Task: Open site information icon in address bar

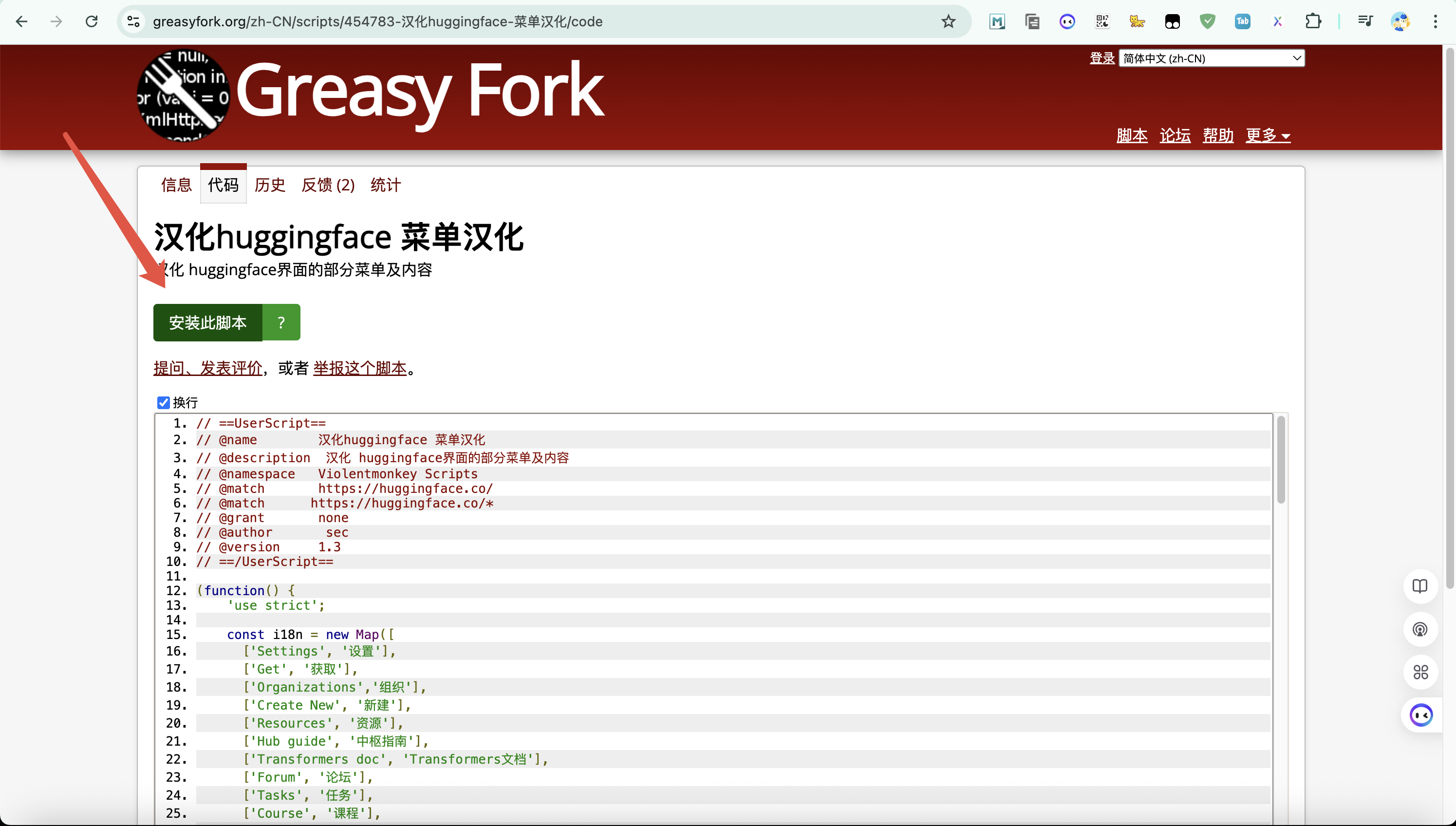Action: click(134, 21)
